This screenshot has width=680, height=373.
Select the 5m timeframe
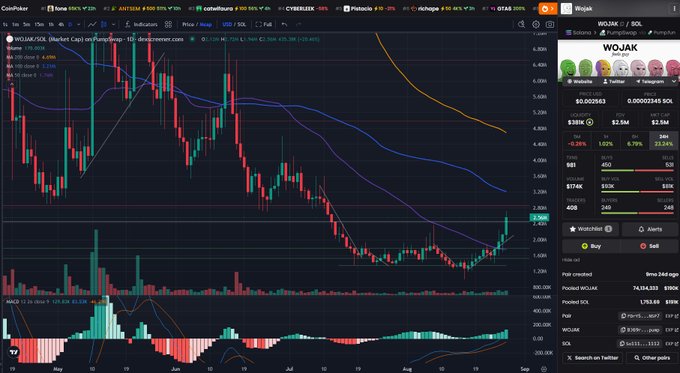click(27, 25)
